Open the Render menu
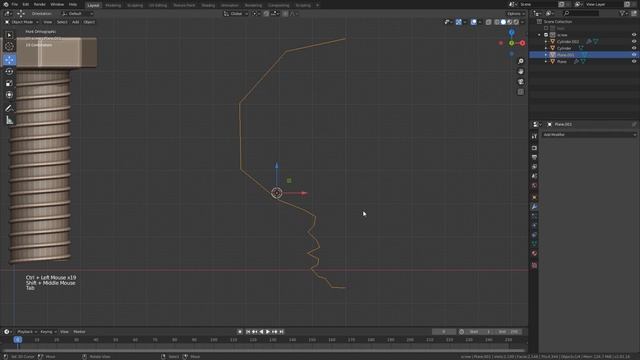This screenshot has width=640, height=360. pos(40,4)
